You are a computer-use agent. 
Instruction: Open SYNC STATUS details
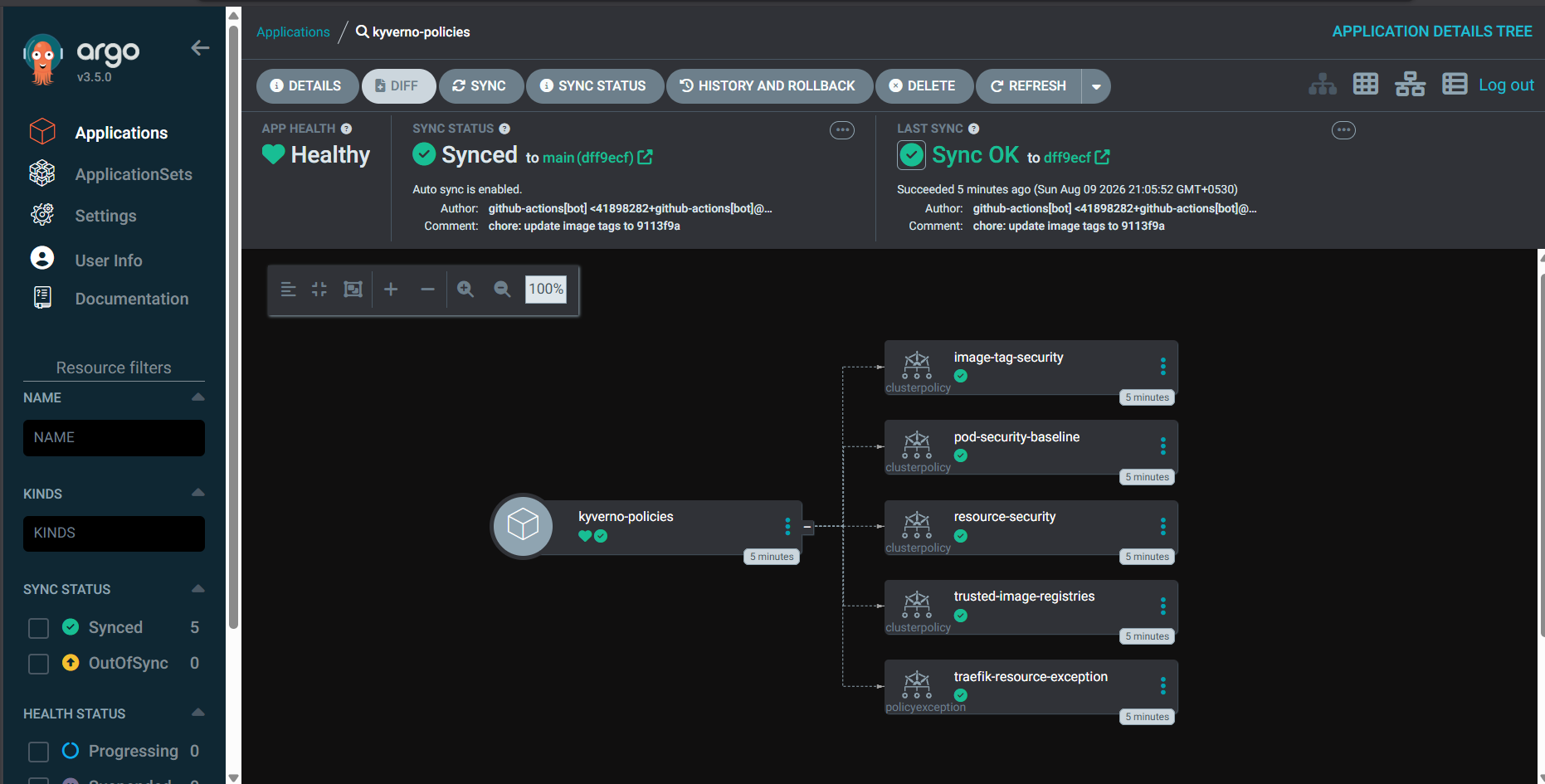pos(594,86)
